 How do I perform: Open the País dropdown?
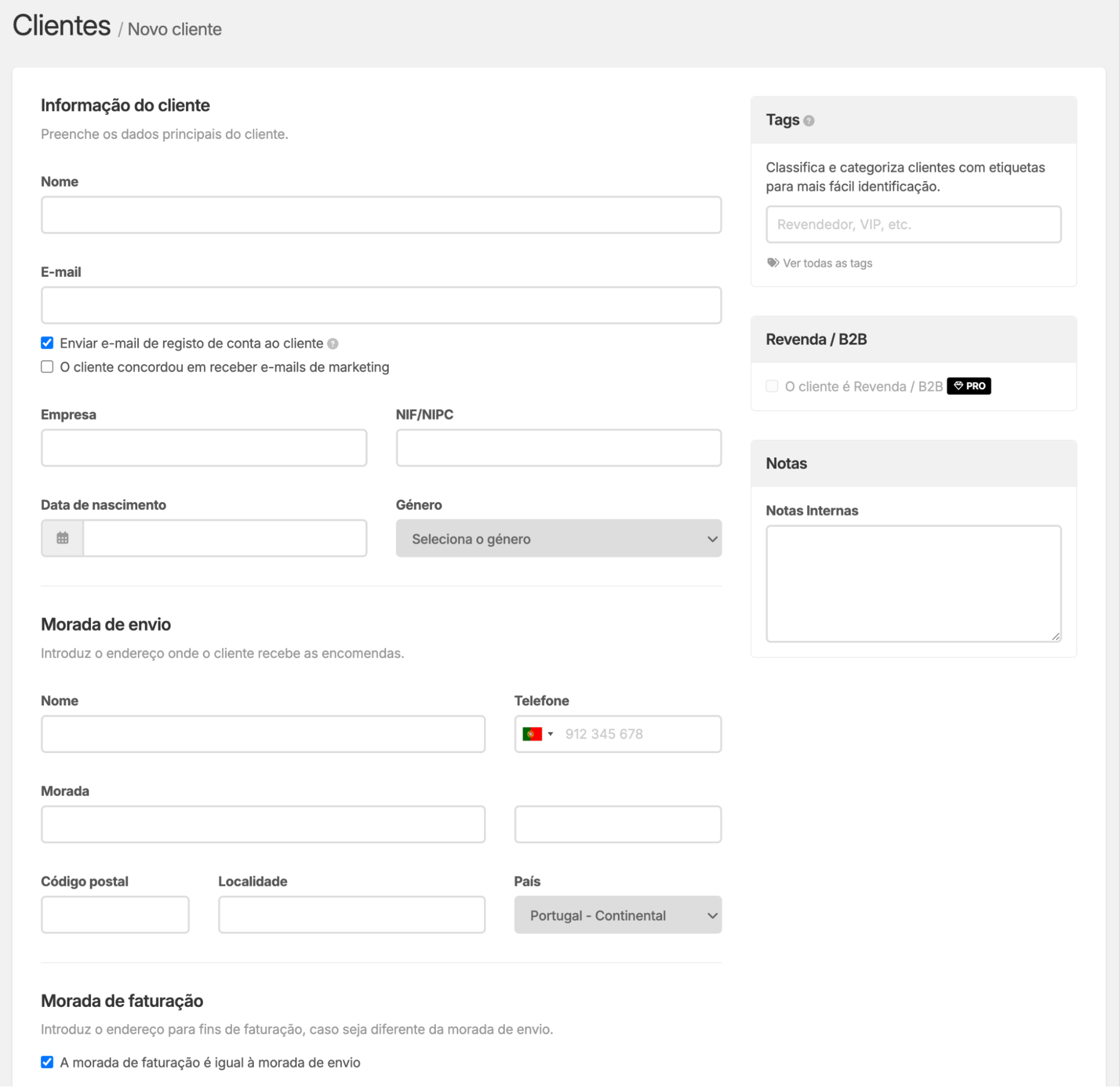pyautogui.click(x=617, y=915)
